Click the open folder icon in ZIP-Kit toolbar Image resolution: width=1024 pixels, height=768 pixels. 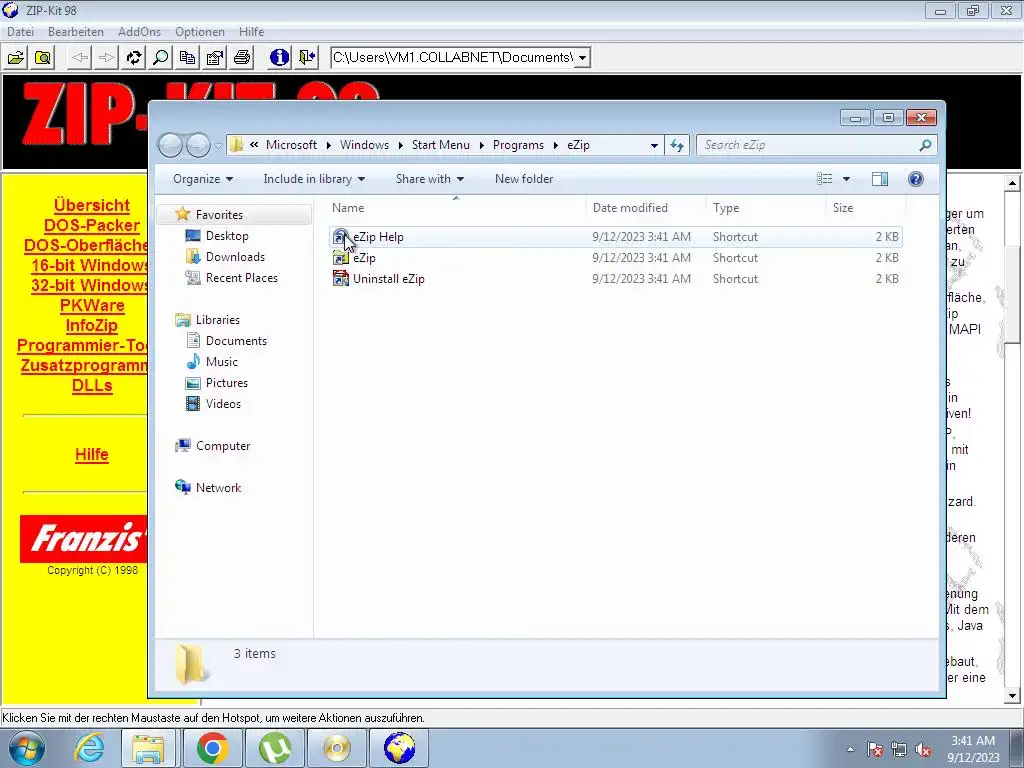pos(16,57)
